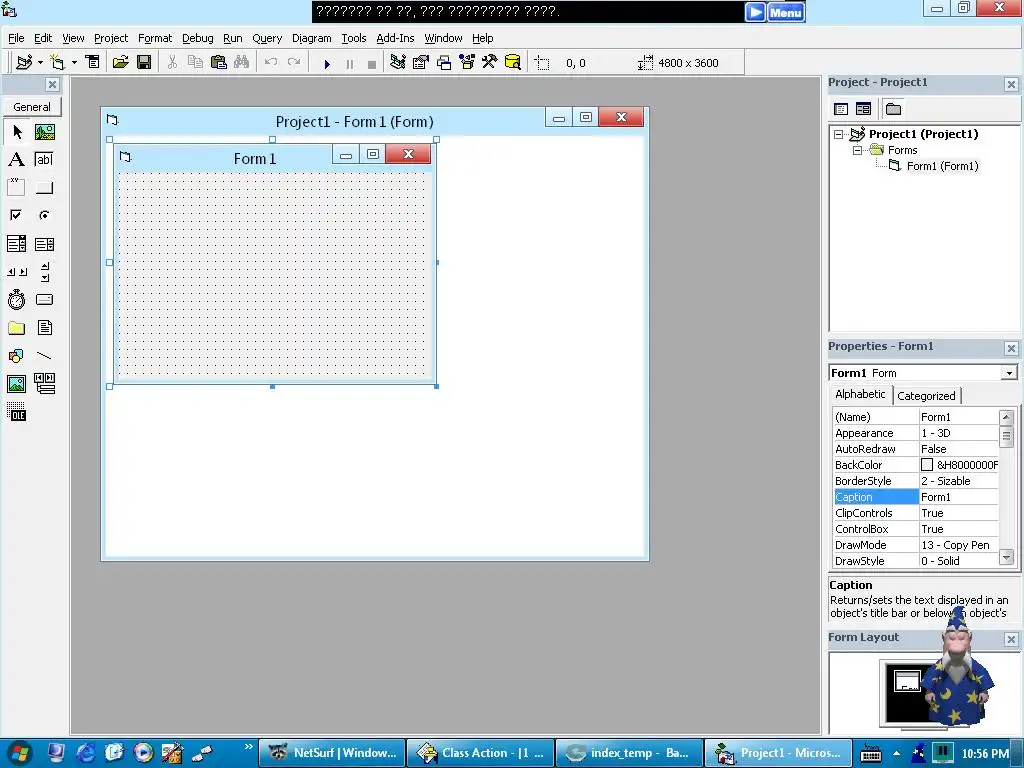Click the Menu button at top
The width and height of the screenshot is (1024, 768).
pos(785,12)
